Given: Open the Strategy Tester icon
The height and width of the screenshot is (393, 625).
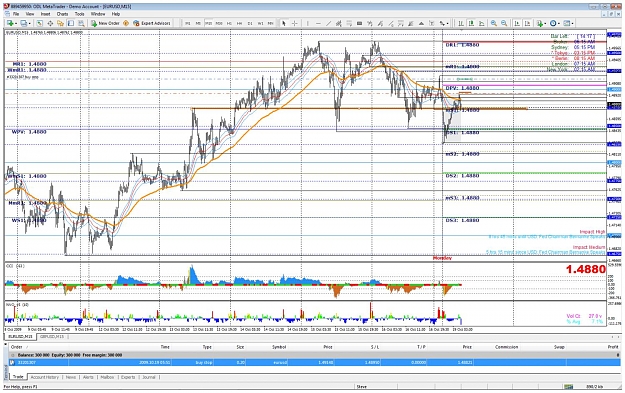Looking at the screenshot, I should tap(81, 23).
